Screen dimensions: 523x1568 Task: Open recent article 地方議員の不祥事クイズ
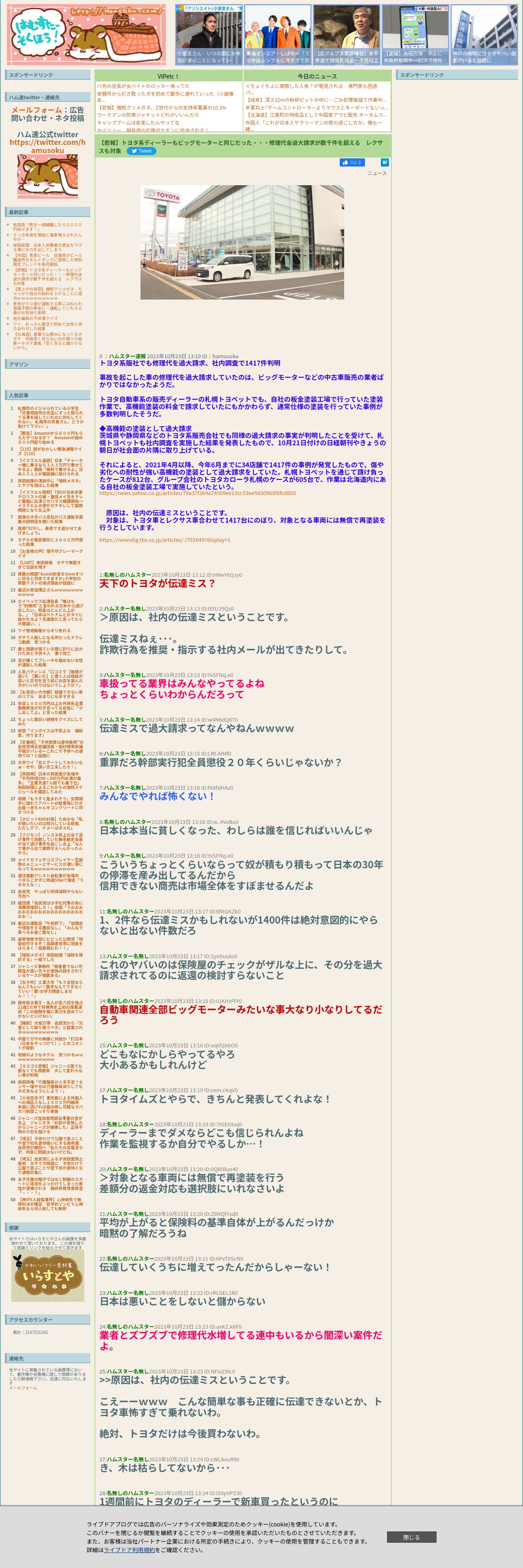tap(35, 318)
